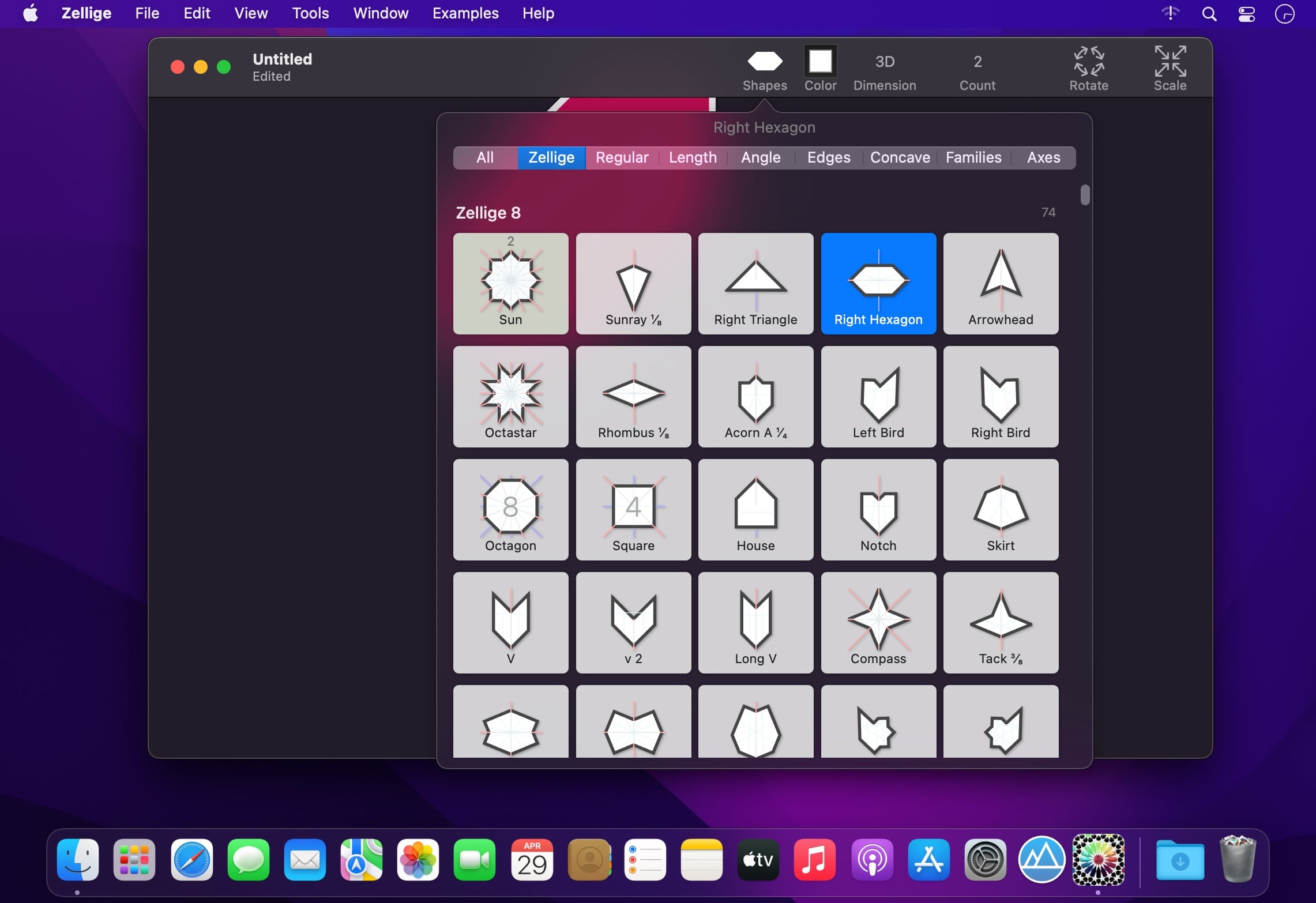The image size is (1316, 903).
Task: Switch to the Concave filter tab
Action: (x=900, y=157)
